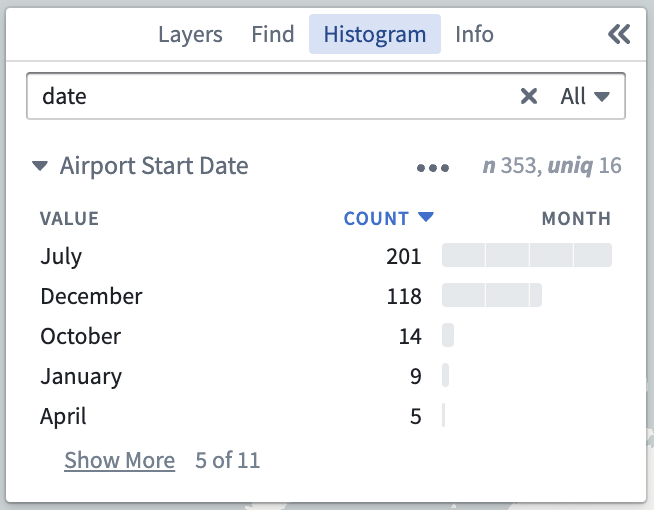Click the VALUE column header
This screenshot has height=510, width=654.
pos(69,219)
